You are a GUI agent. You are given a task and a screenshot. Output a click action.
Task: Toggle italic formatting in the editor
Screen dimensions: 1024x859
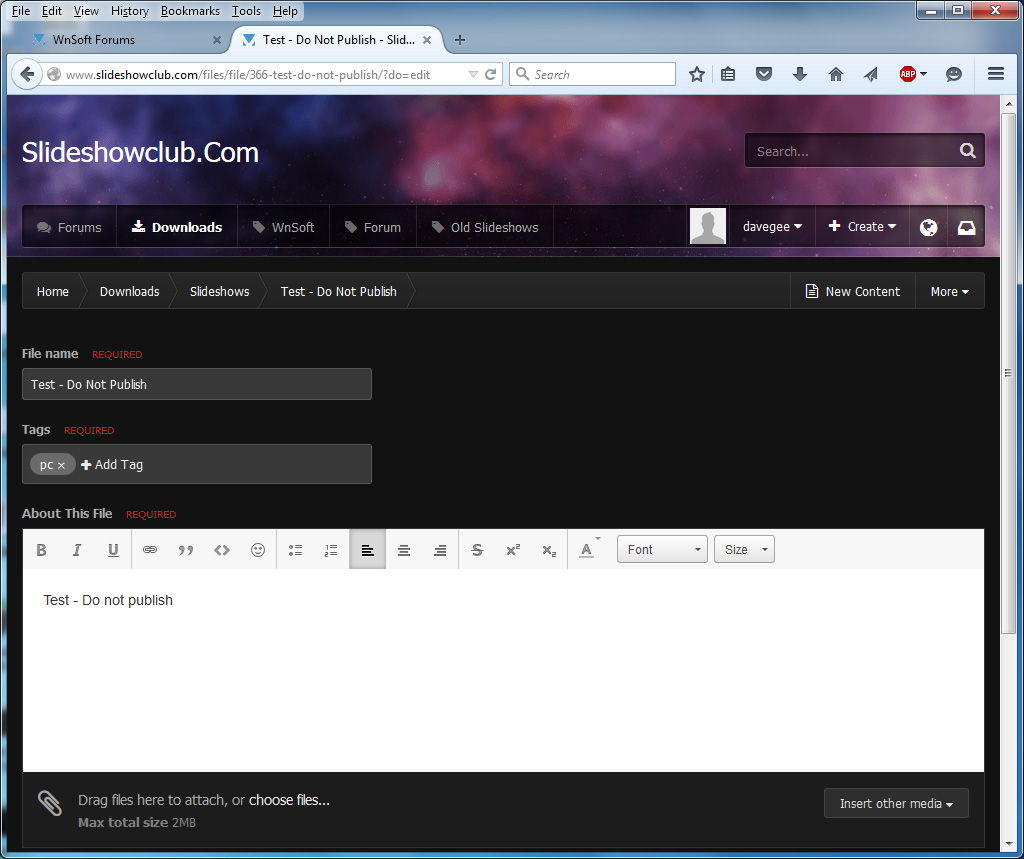pos(77,550)
